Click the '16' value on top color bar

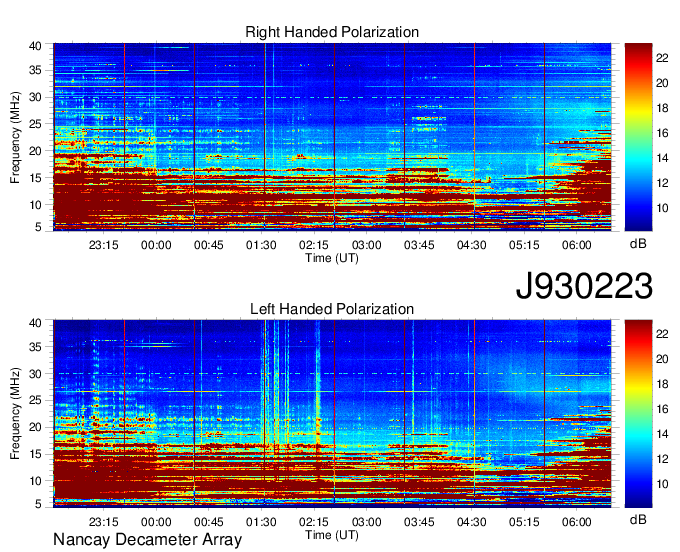coord(662,133)
